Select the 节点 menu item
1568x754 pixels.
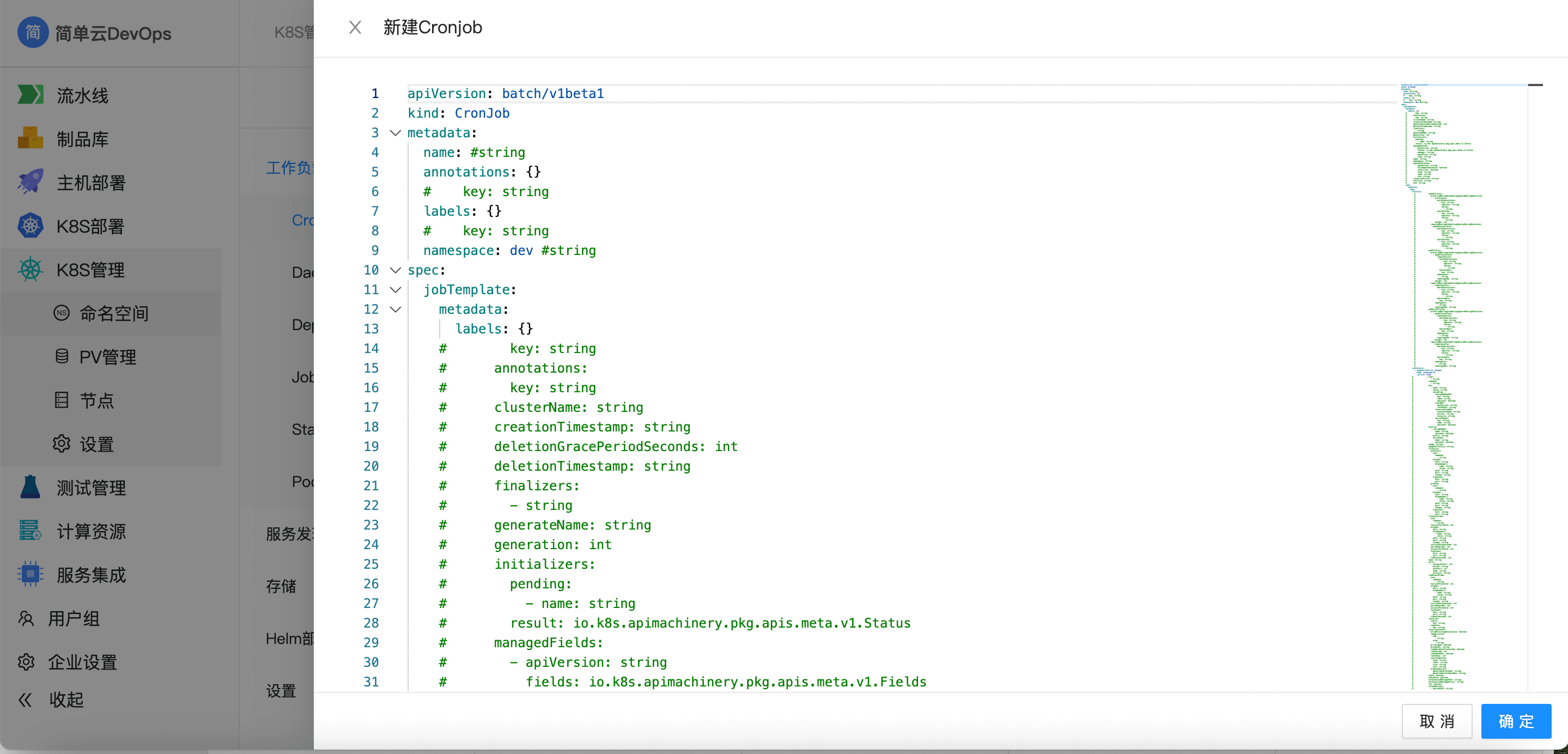tap(97, 400)
